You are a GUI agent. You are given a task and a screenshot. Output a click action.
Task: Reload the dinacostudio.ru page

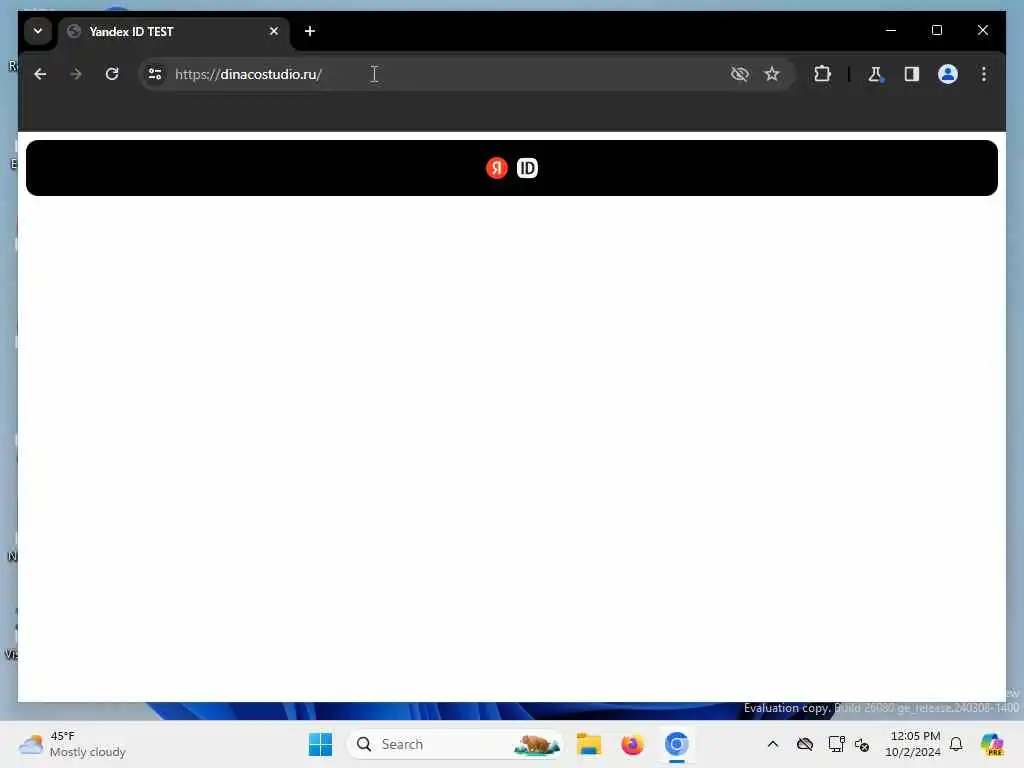(112, 74)
